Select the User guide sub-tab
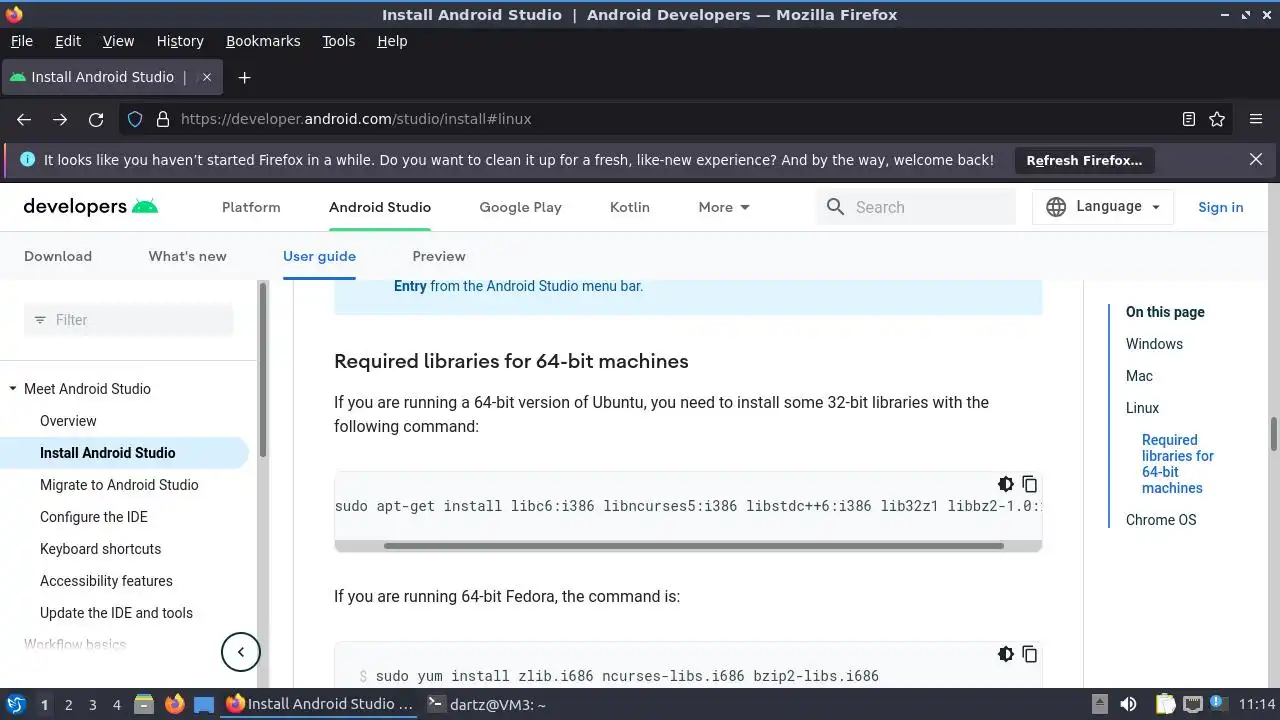This screenshot has width=1280, height=720. [x=319, y=256]
